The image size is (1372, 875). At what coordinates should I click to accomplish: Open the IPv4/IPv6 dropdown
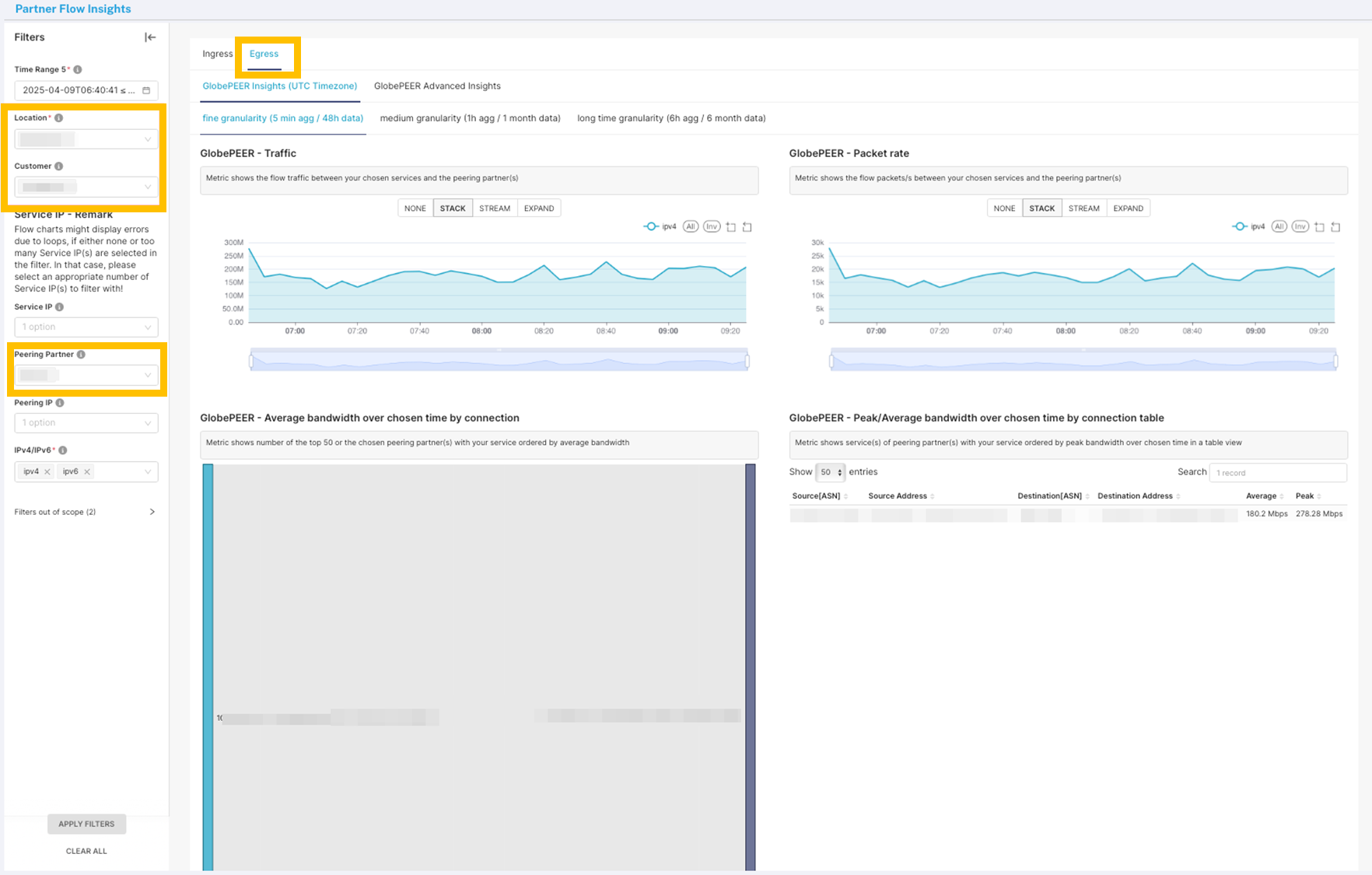click(86, 471)
